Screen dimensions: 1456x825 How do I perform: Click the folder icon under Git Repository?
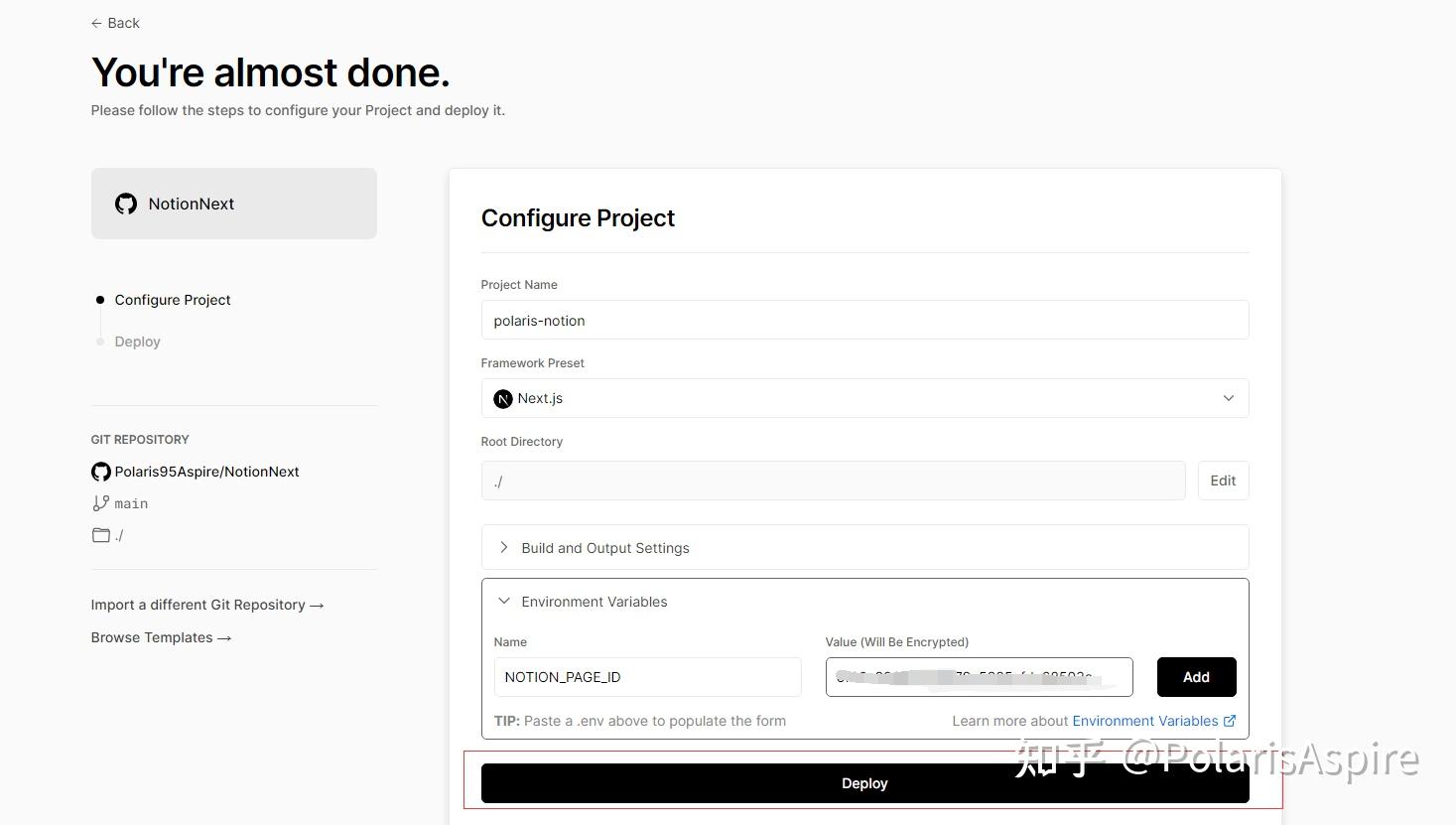[101, 535]
